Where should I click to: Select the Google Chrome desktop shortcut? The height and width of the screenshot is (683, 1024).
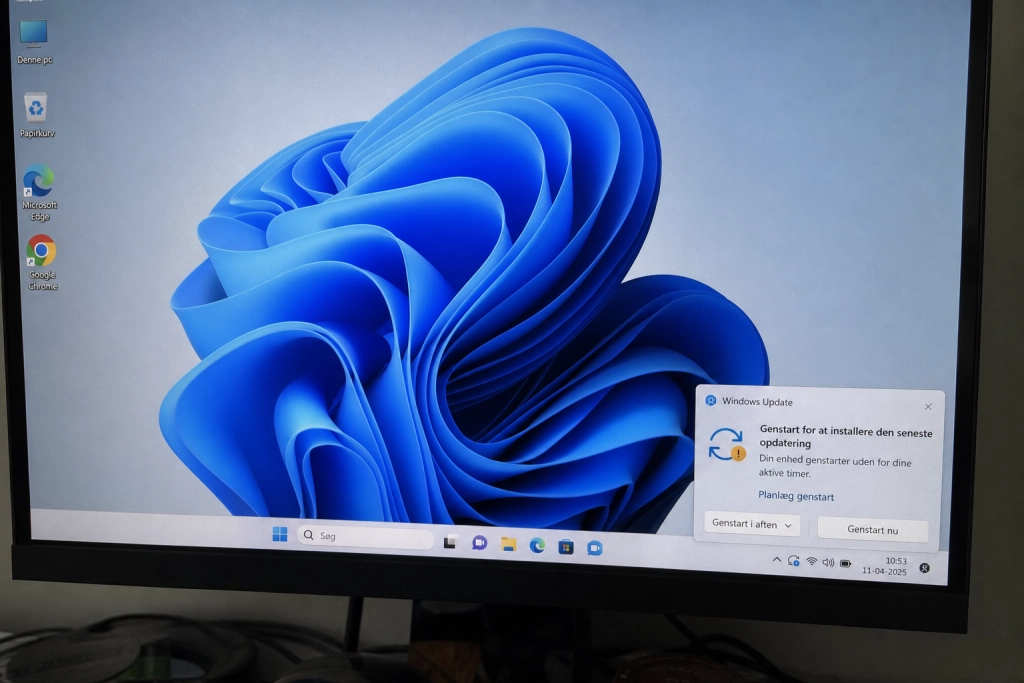coord(42,262)
